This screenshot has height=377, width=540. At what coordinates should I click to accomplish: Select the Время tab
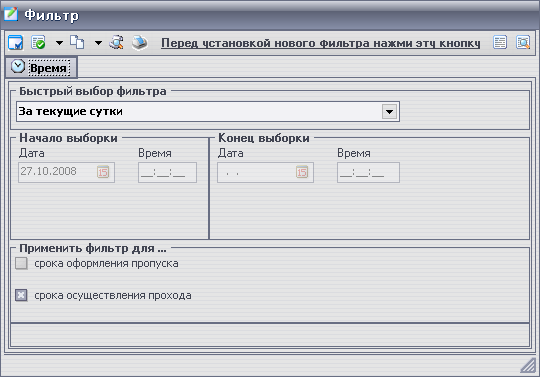point(41,67)
